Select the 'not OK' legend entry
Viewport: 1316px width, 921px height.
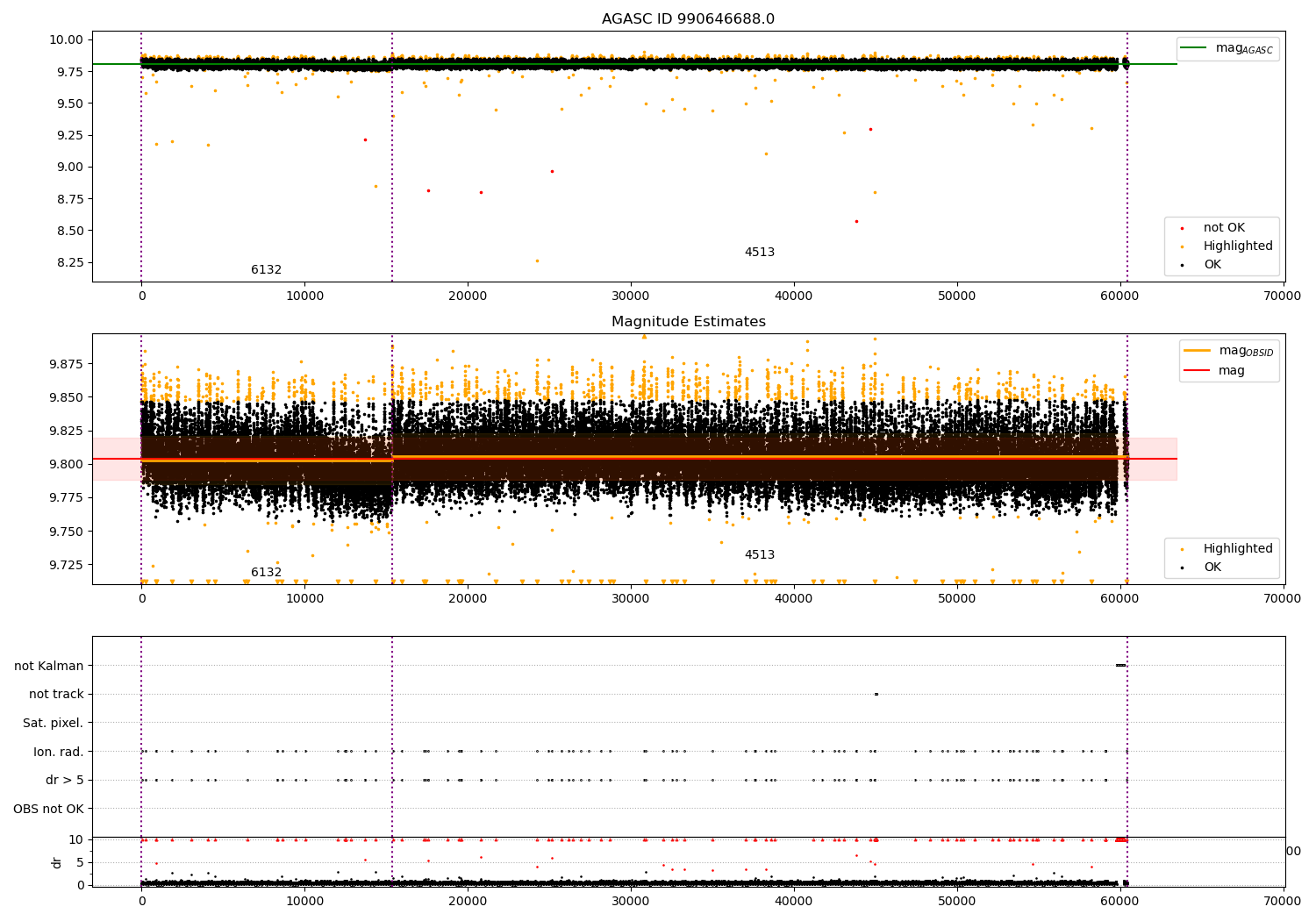point(1224,228)
